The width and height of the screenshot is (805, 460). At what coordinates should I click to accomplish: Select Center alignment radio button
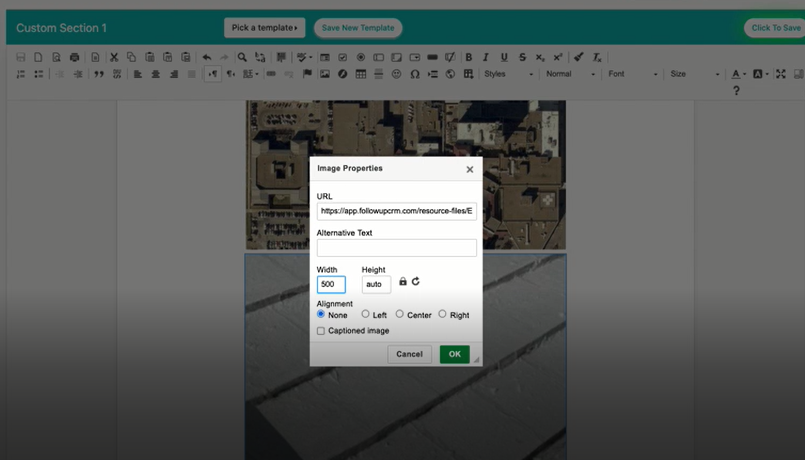(x=399, y=314)
